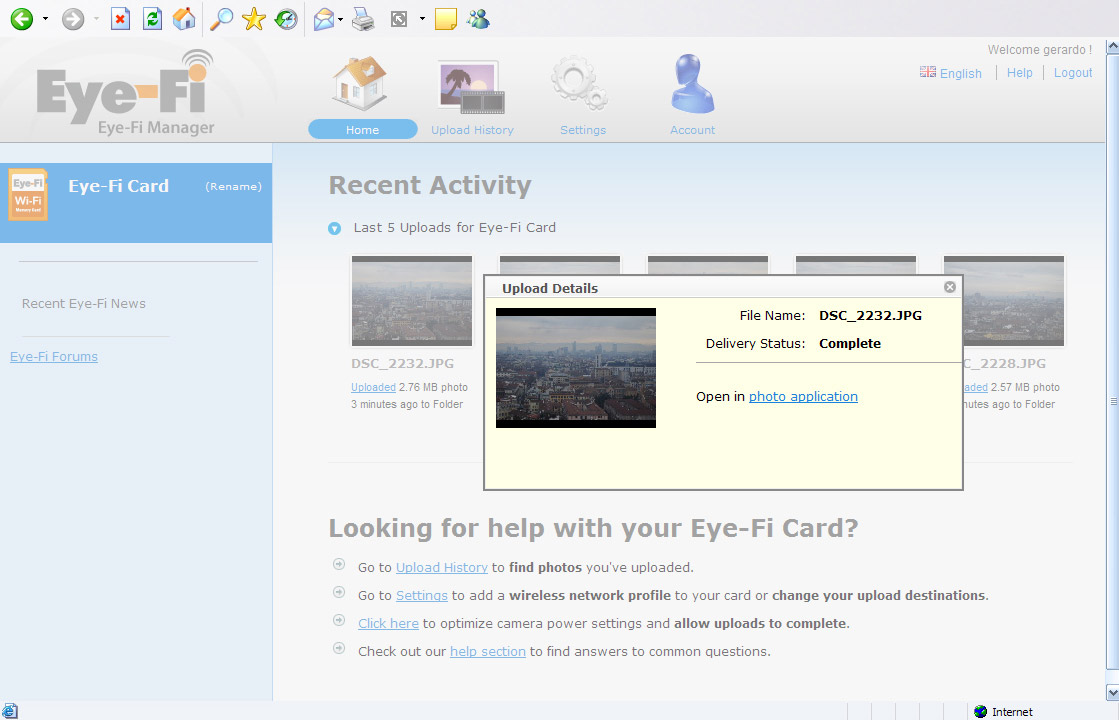
Task: Go to browser home page icon
Action: (184, 19)
